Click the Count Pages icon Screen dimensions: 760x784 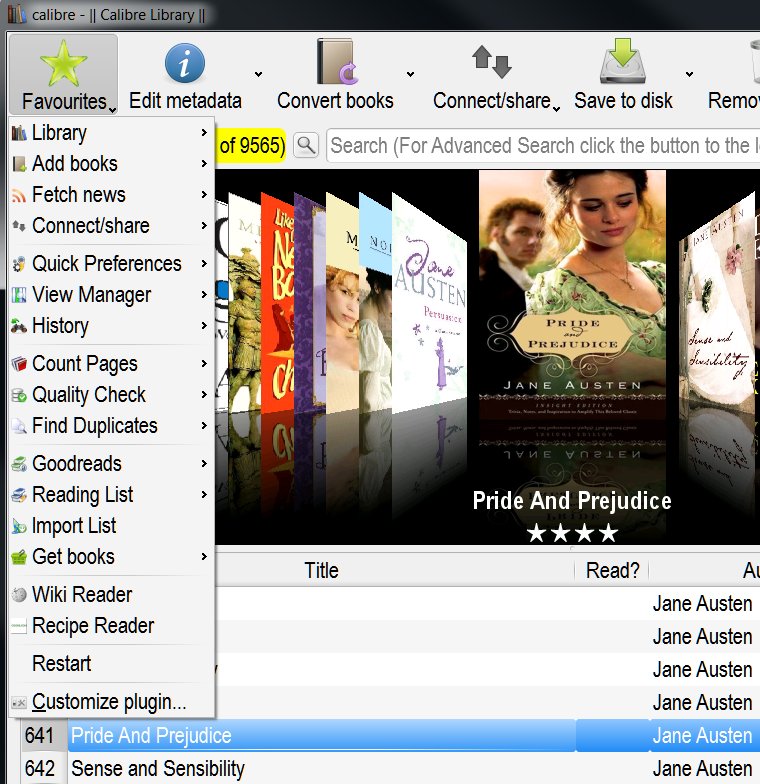click(x=19, y=364)
